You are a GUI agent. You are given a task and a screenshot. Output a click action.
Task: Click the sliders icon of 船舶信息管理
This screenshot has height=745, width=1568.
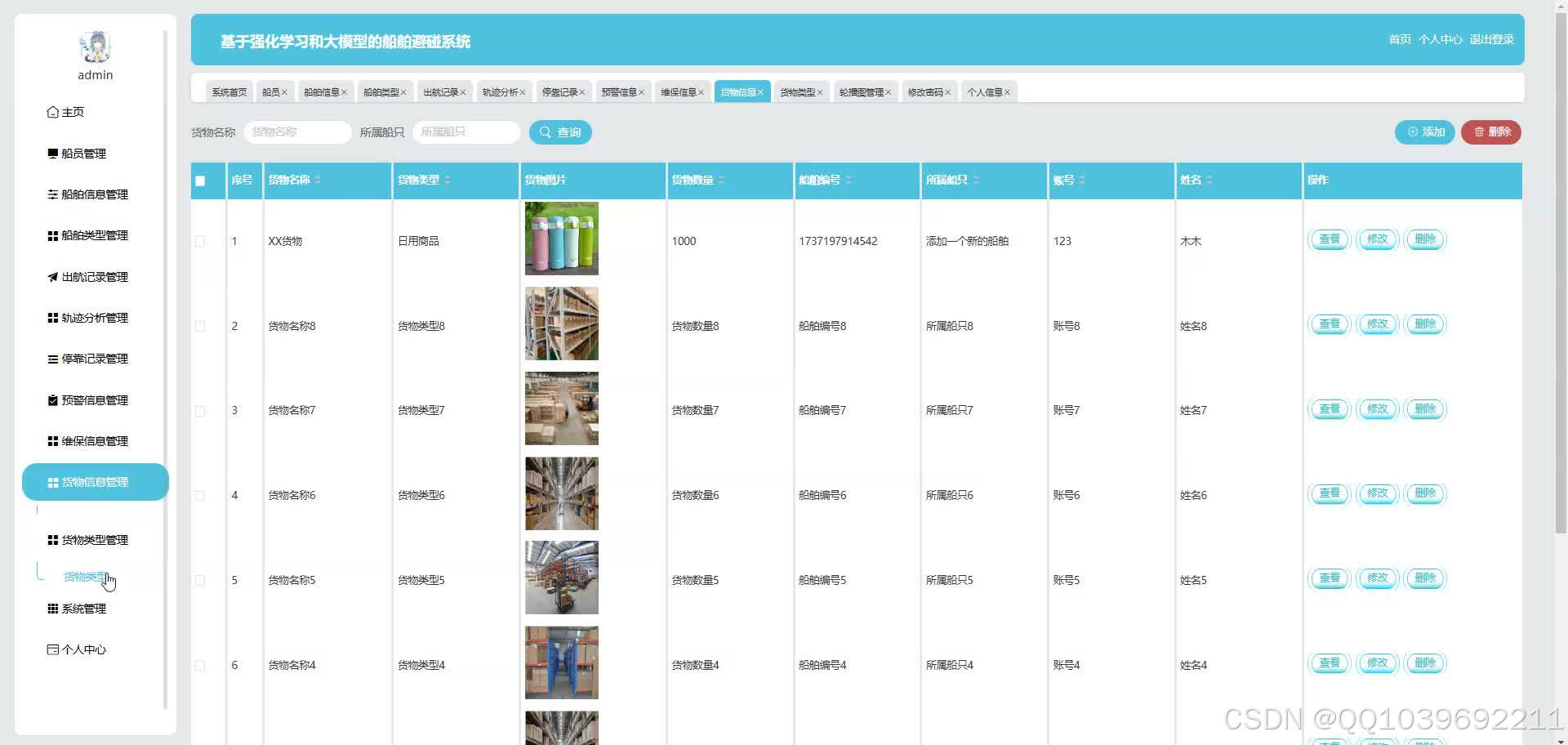pos(53,194)
